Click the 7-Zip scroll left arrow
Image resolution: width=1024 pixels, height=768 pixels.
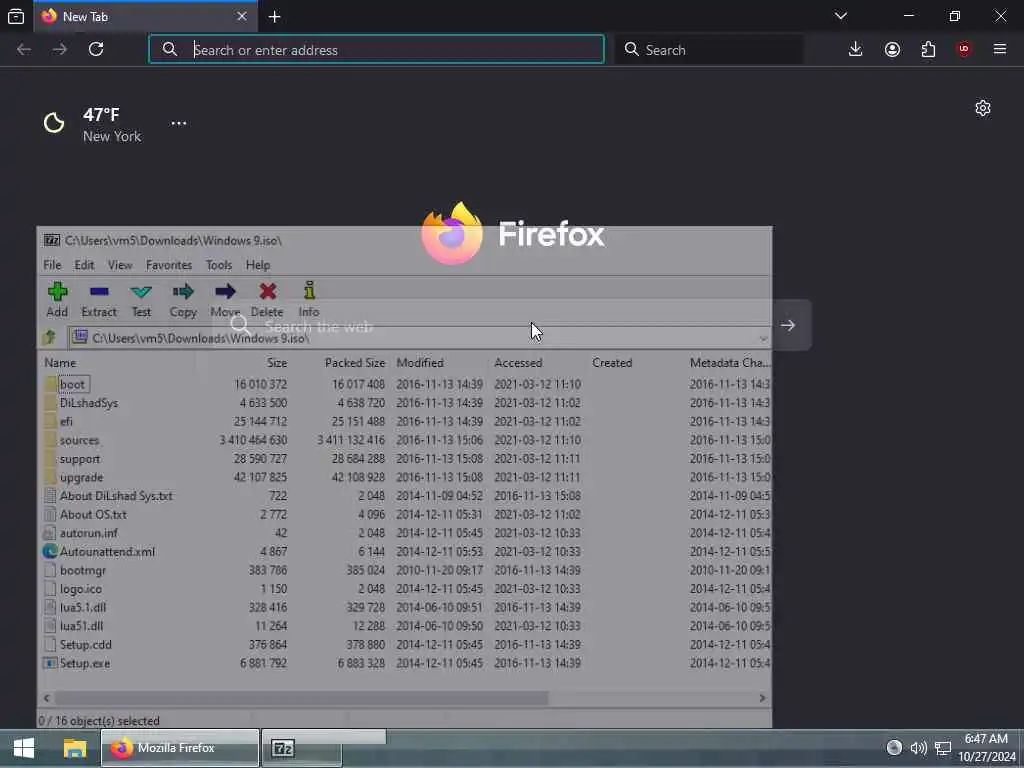(x=46, y=698)
